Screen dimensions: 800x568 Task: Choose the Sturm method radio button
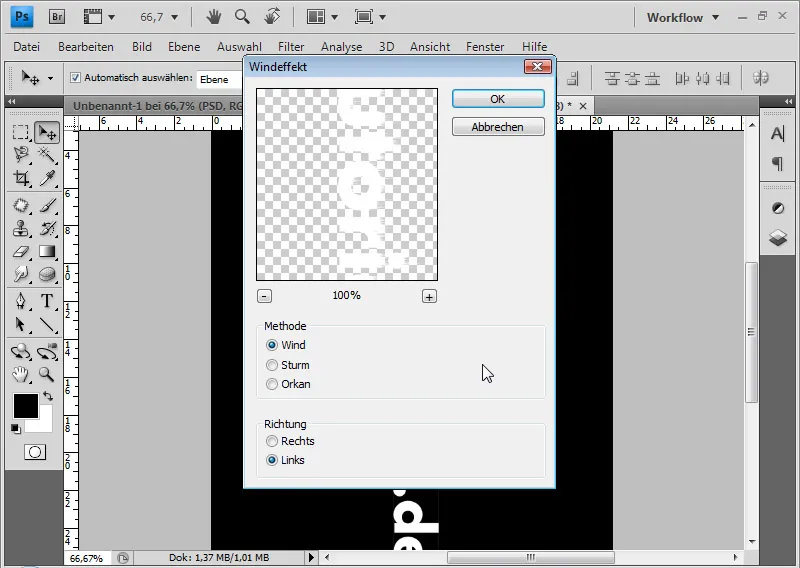tap(272, 365)
